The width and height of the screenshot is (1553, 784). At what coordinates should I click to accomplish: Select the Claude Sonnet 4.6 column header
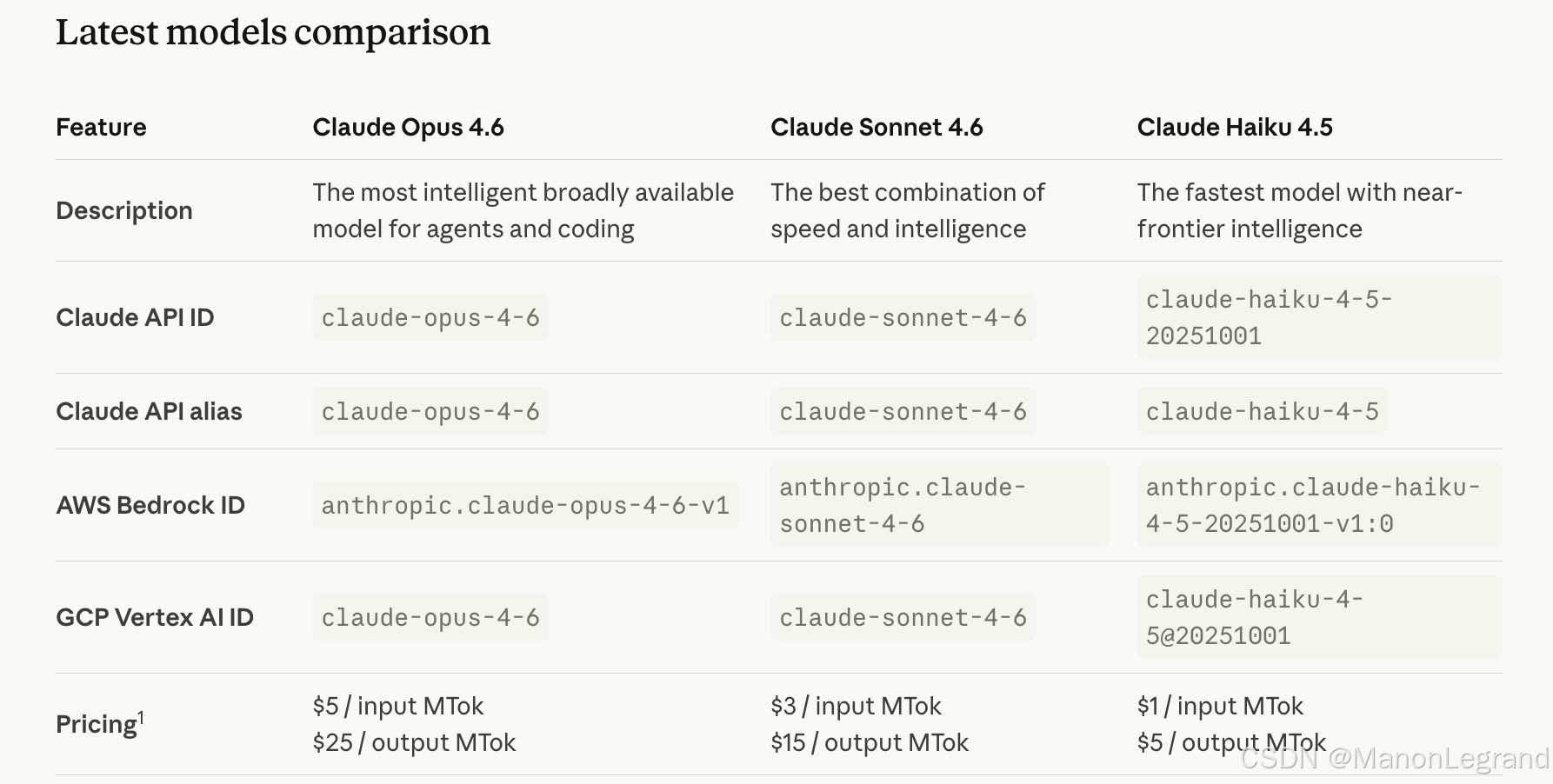[876, 127]
